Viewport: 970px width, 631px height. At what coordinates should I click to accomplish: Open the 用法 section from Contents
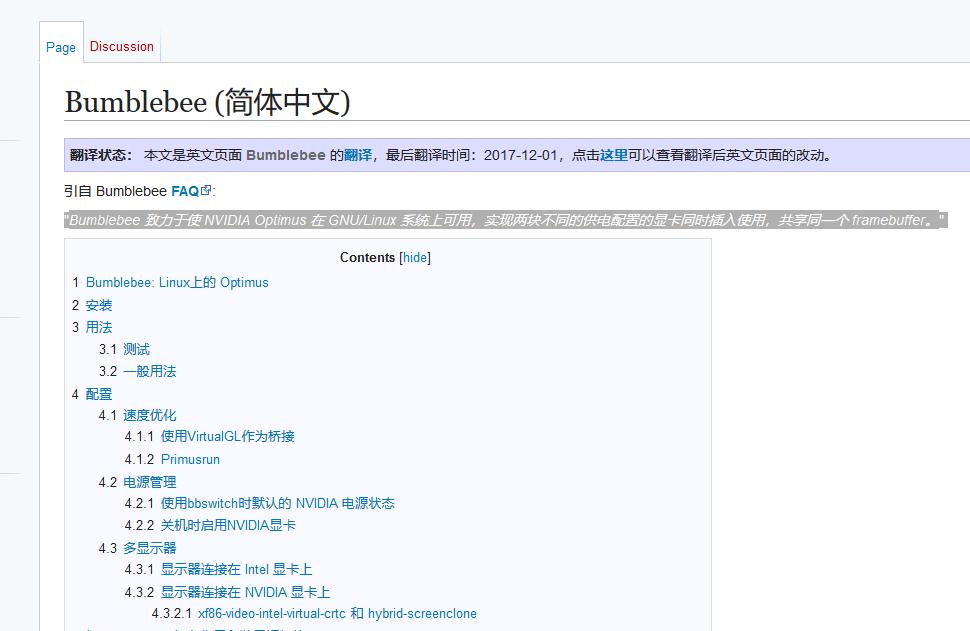tap(100, 327)
